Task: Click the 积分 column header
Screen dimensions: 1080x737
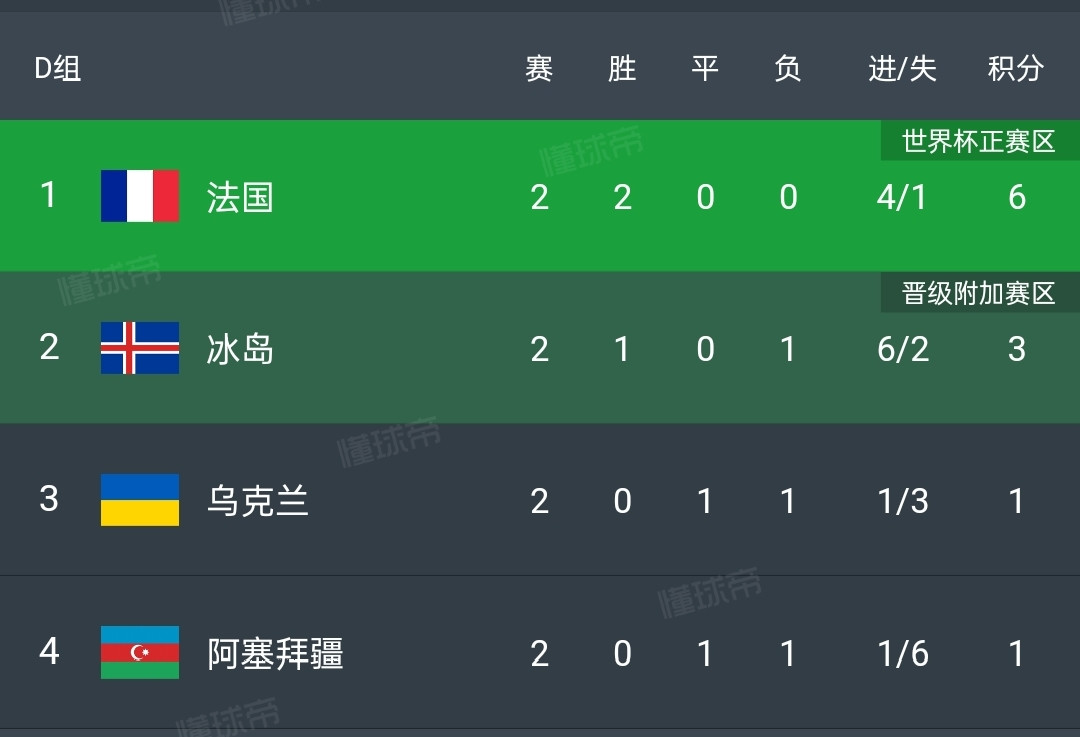Action: pos(1015,68)
